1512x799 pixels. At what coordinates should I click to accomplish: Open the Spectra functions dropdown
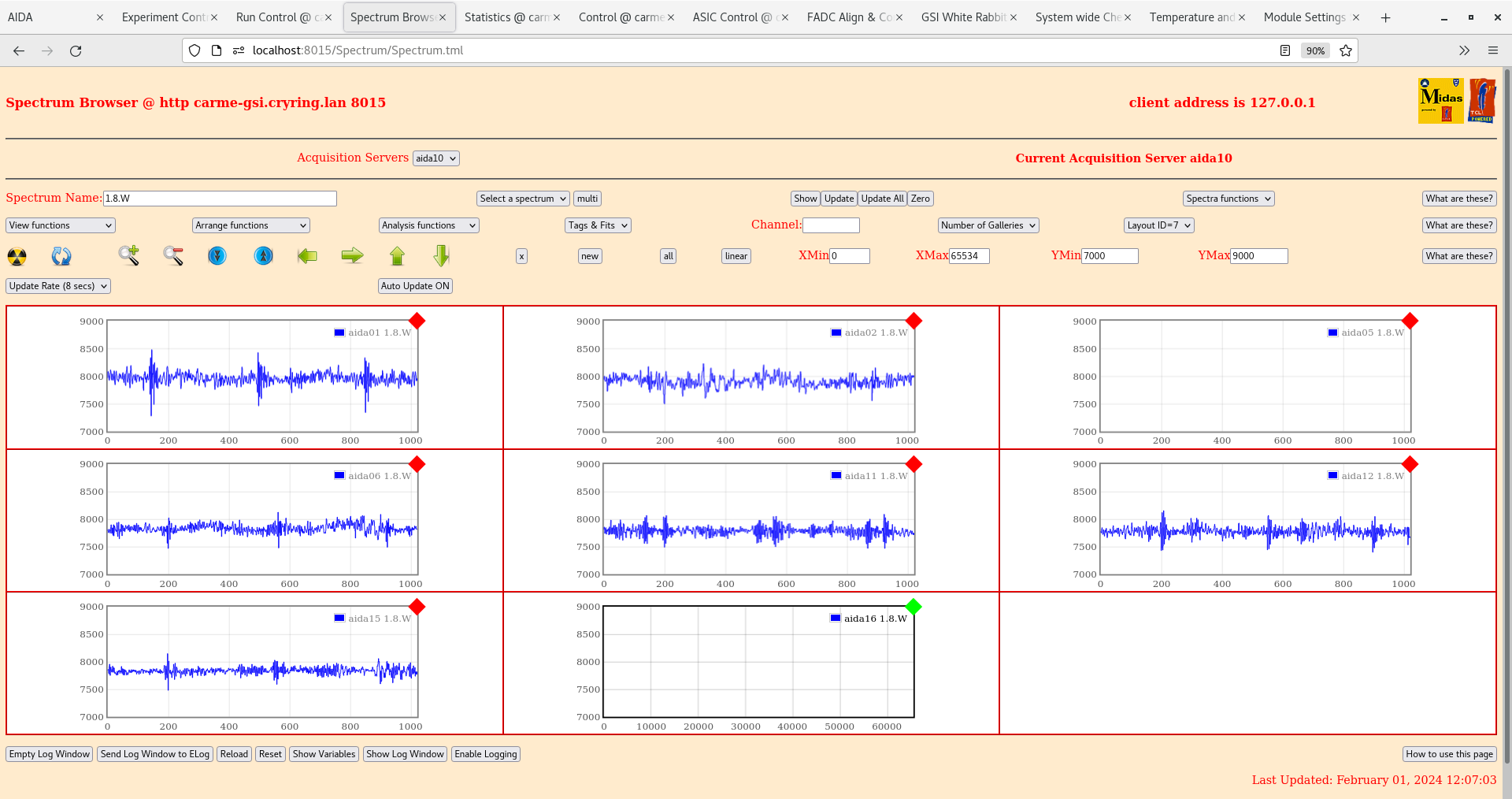(x=1228, y=198)
